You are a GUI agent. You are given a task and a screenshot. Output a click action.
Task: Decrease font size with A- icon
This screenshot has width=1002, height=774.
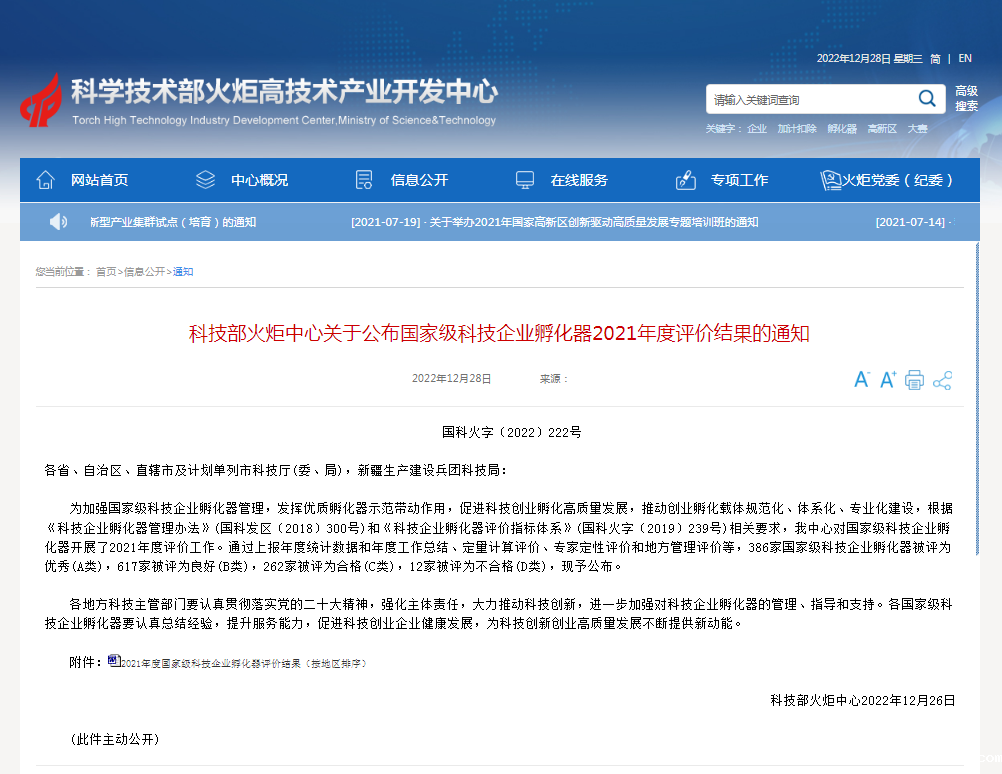(x=861, y=380)
